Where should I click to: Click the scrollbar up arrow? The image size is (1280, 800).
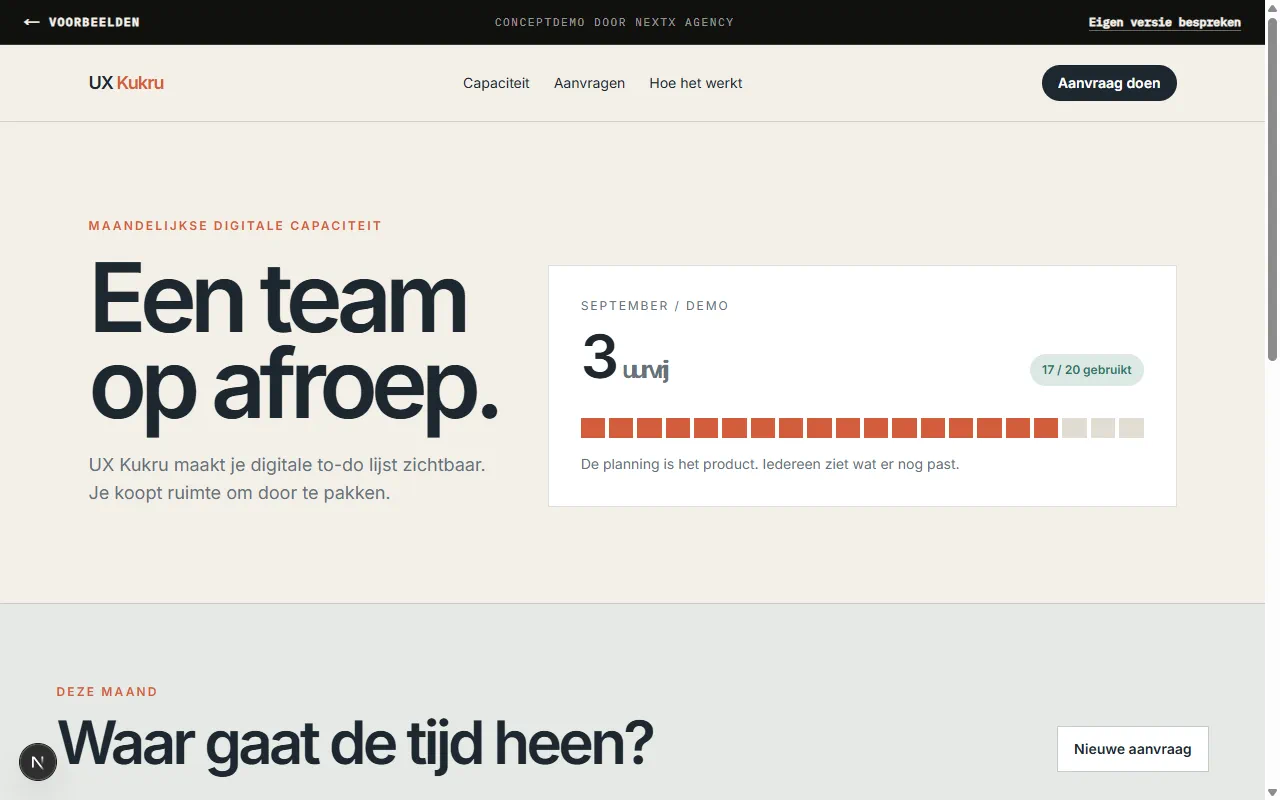(x=1272, y=8)
